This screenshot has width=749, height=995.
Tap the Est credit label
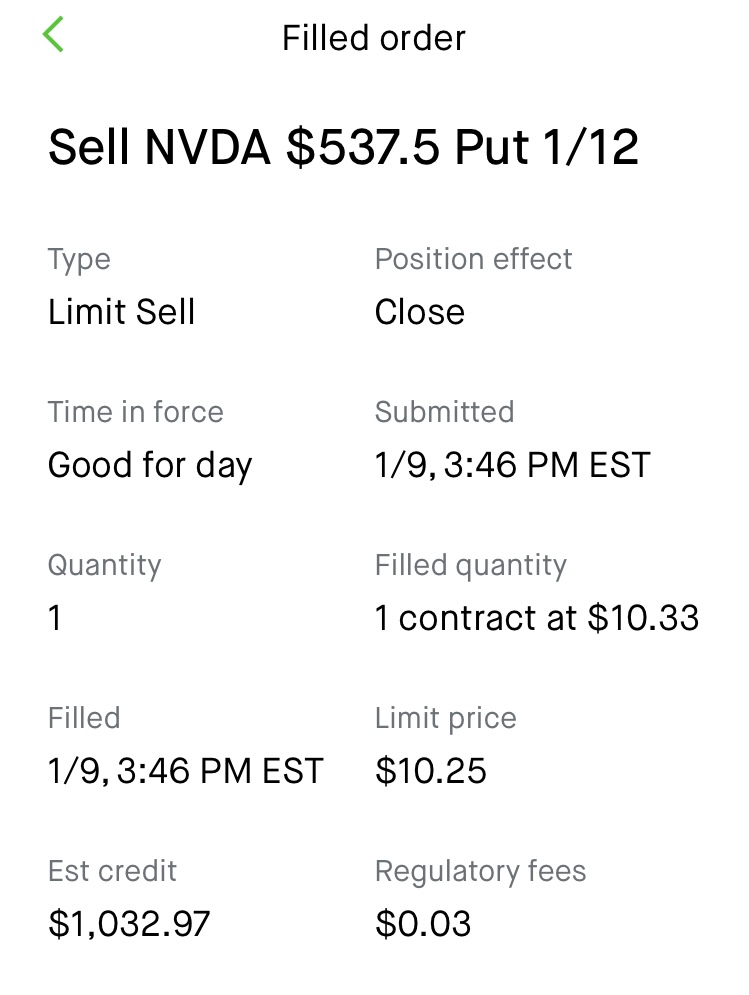[112, 871]
